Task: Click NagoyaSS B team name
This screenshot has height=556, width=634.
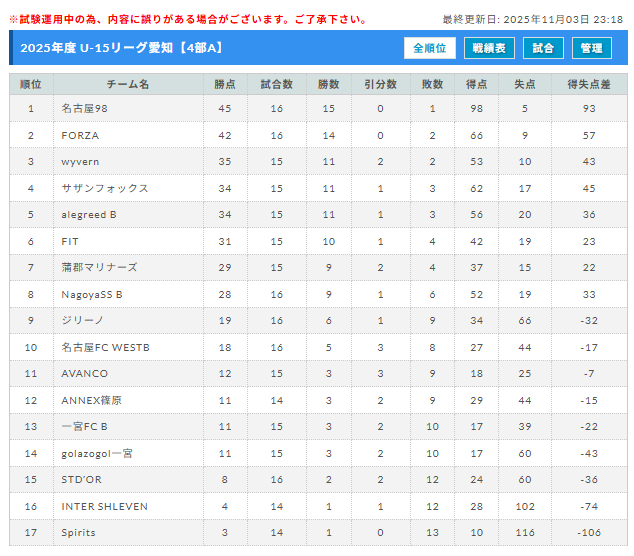Action: [x=92, y=294]
